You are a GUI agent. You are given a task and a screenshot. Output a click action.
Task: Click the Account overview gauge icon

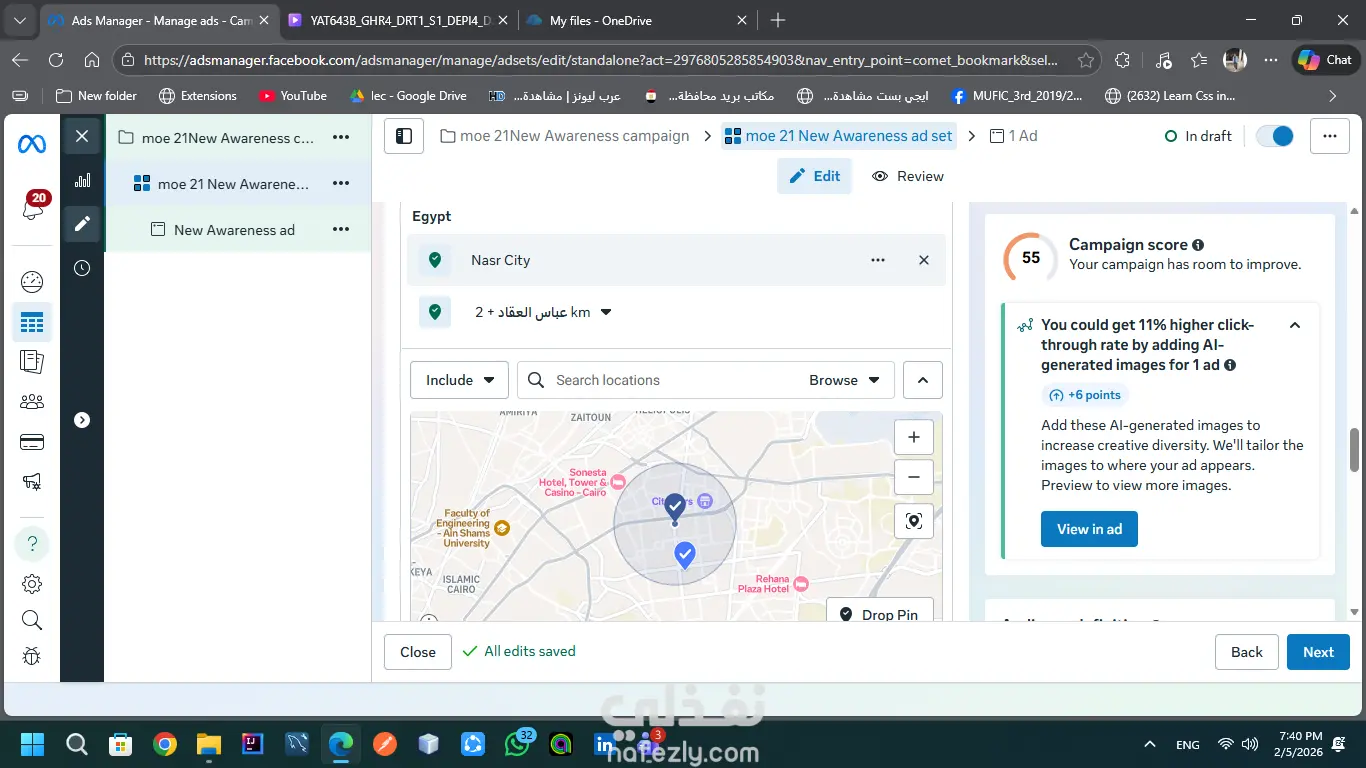pos(32,281)
